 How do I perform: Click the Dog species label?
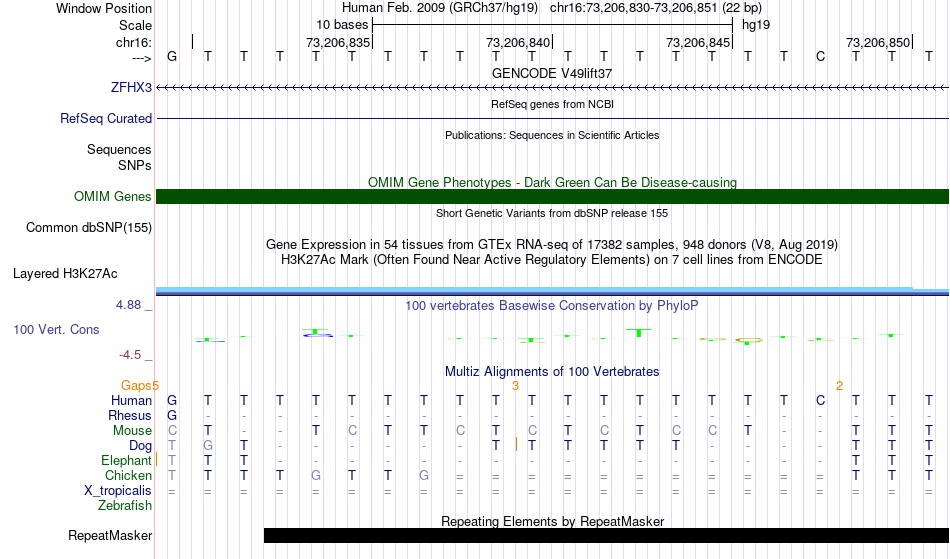140,446
